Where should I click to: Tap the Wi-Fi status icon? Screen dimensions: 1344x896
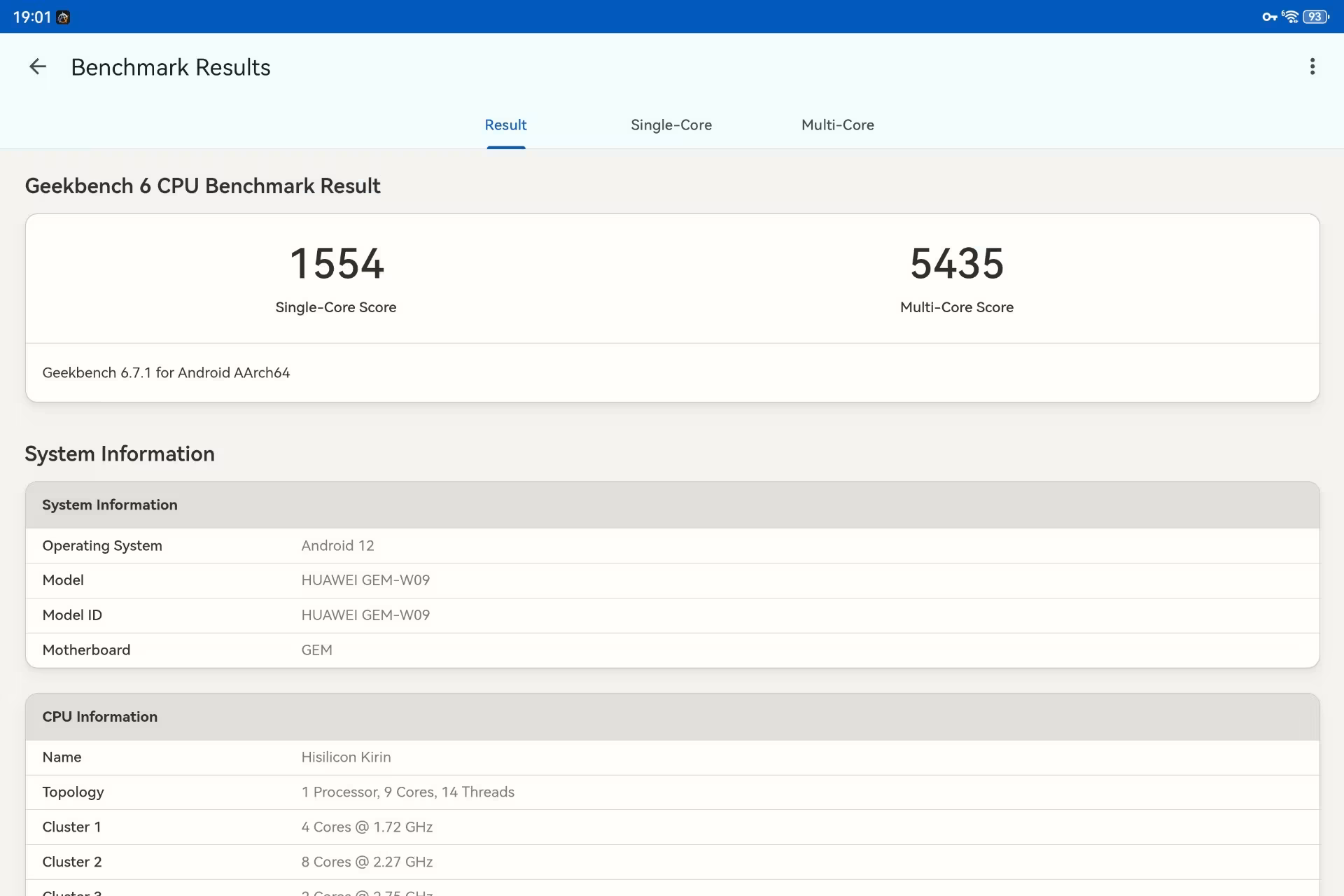1290,17
